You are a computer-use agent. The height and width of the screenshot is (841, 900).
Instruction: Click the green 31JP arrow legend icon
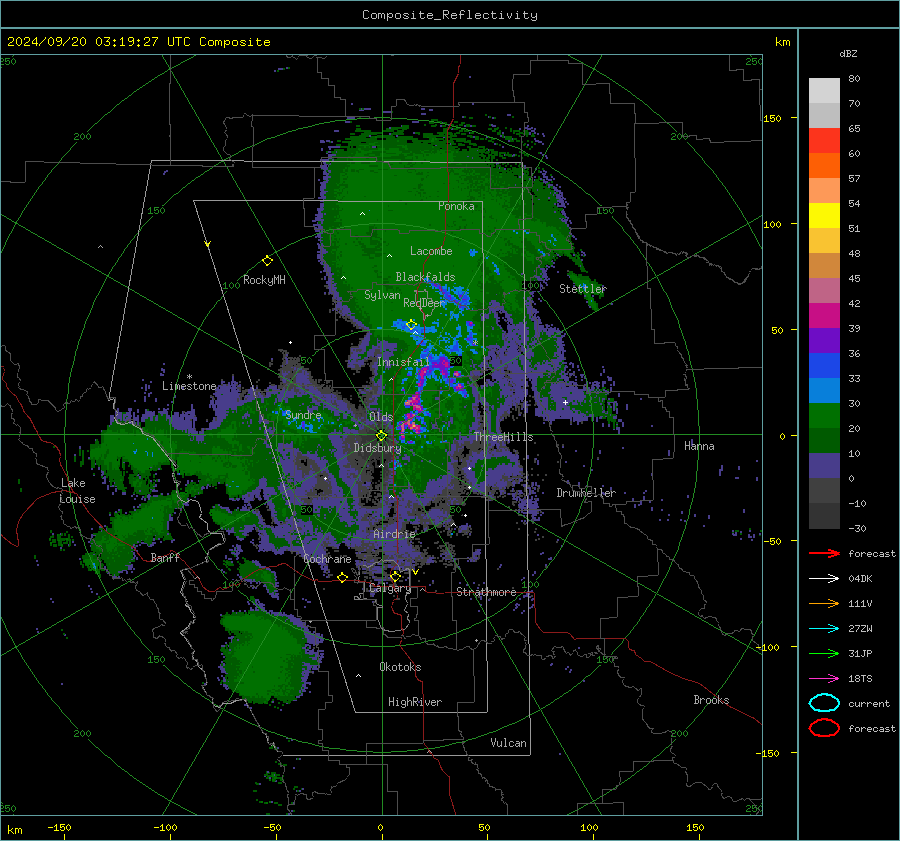tap(825, 653)
